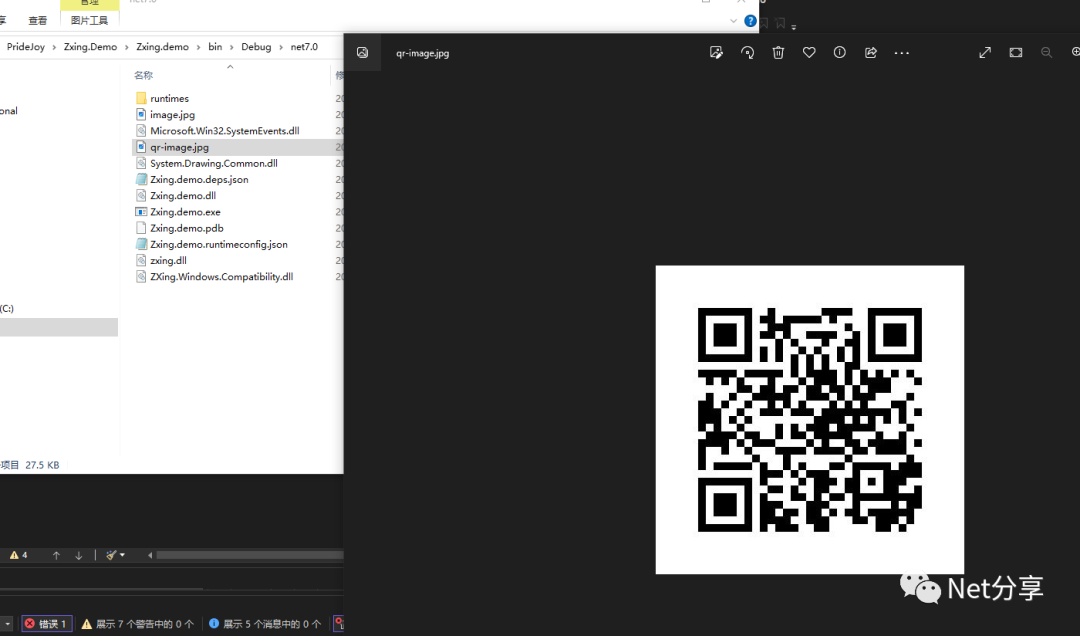Click Zxing.Demo folder in breadcrumb path
Screen dimensions: 1080x636
(x=90, y=47)
